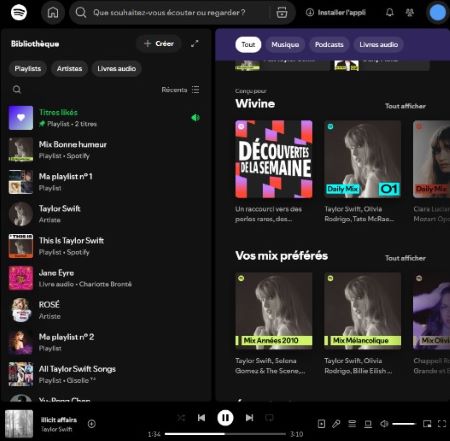
Task: Click the list view icon next to Récents
Action: (196, 89)
